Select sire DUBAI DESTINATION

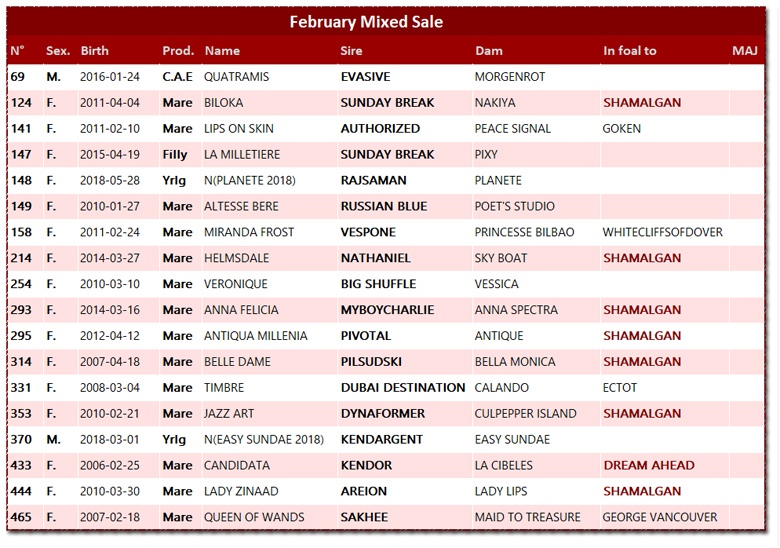[402, 388]
